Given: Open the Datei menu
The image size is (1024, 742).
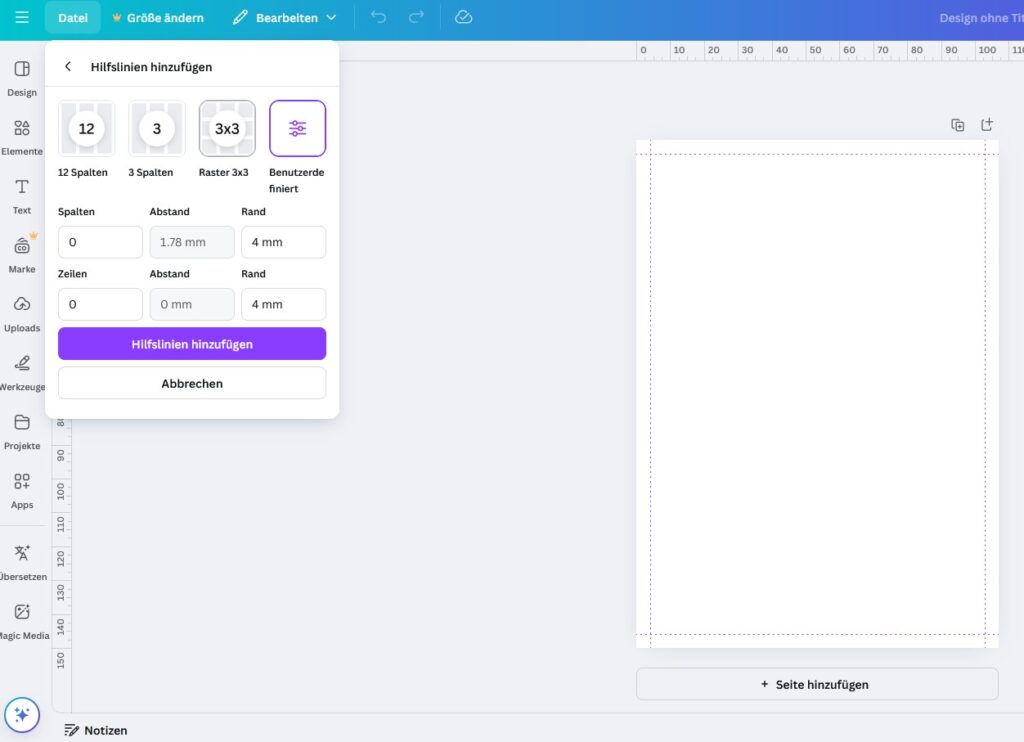Looking at the screenshot, I should pyautogui.click(x=73, y=18).
